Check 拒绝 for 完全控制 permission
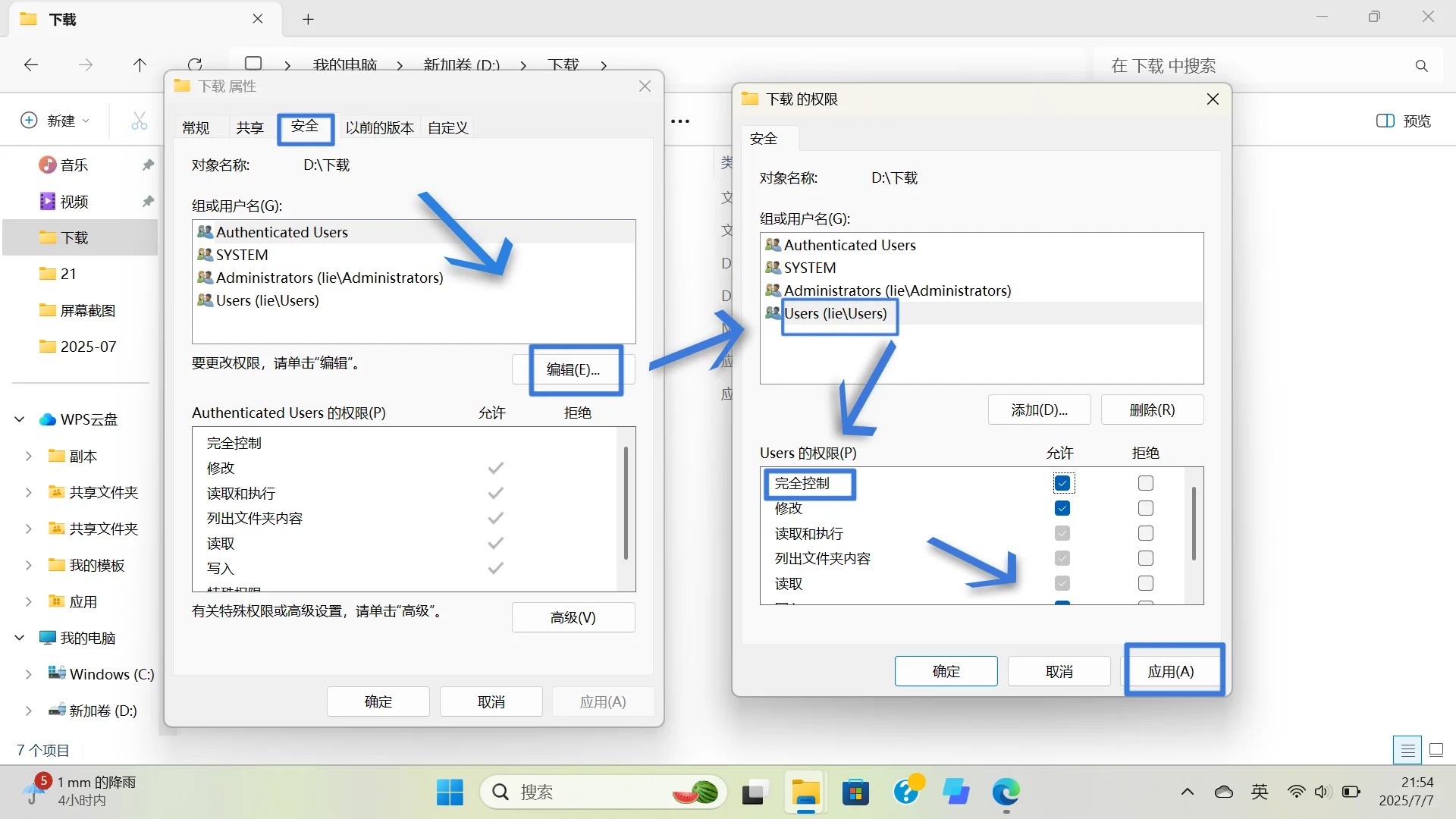This screenshot has height=819, width=1456. coord(1145,483)
